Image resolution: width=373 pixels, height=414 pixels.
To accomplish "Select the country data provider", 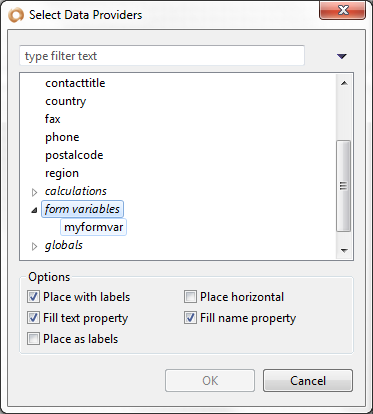I will [66, 101].
